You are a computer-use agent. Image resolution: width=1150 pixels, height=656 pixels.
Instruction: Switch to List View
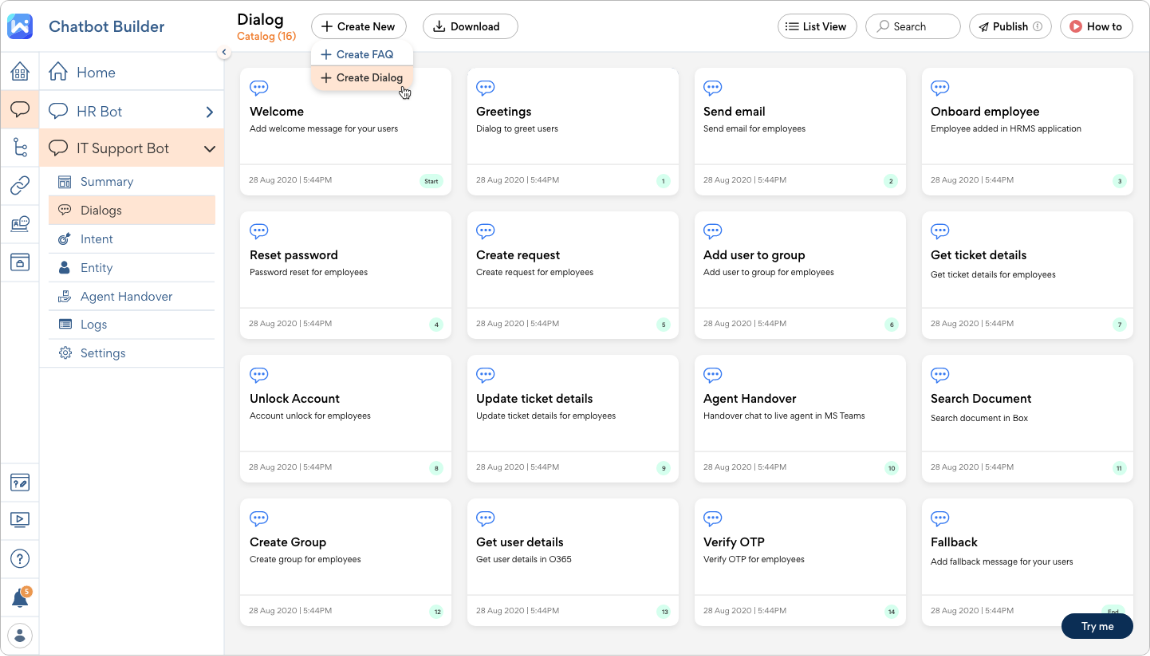(817, 26)
